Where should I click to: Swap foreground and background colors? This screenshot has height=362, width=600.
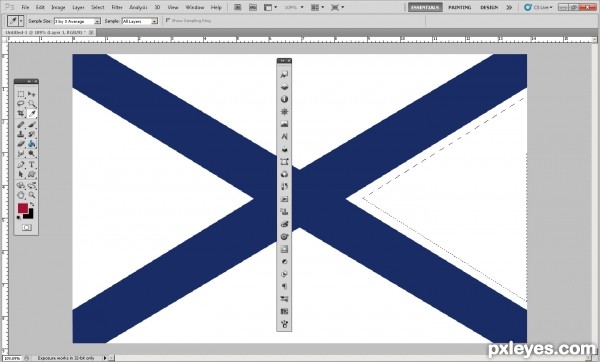tap(32, 205)
